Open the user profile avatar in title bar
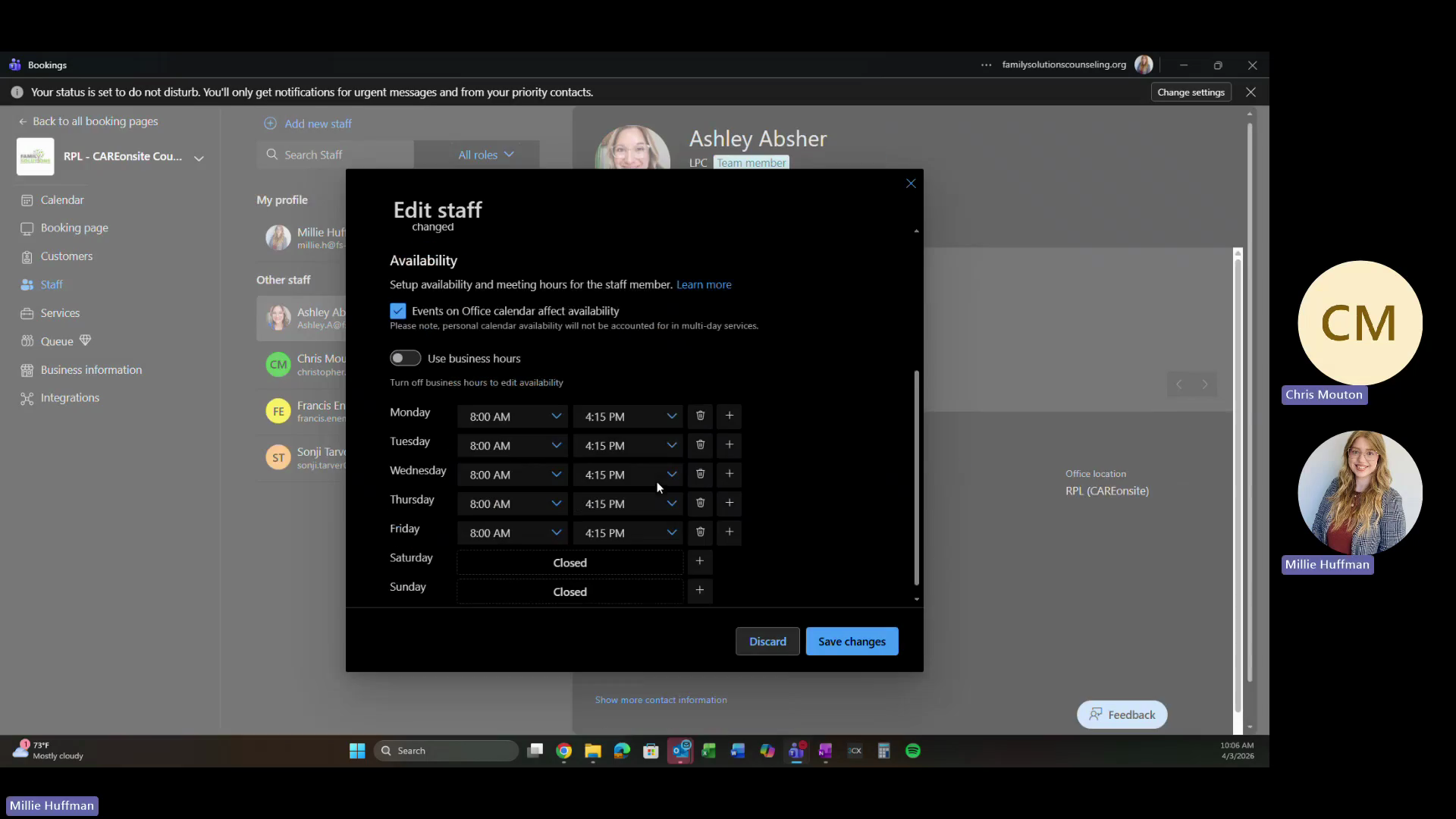This screenshot has width=1456, height=819. (x=1144, y=65)
